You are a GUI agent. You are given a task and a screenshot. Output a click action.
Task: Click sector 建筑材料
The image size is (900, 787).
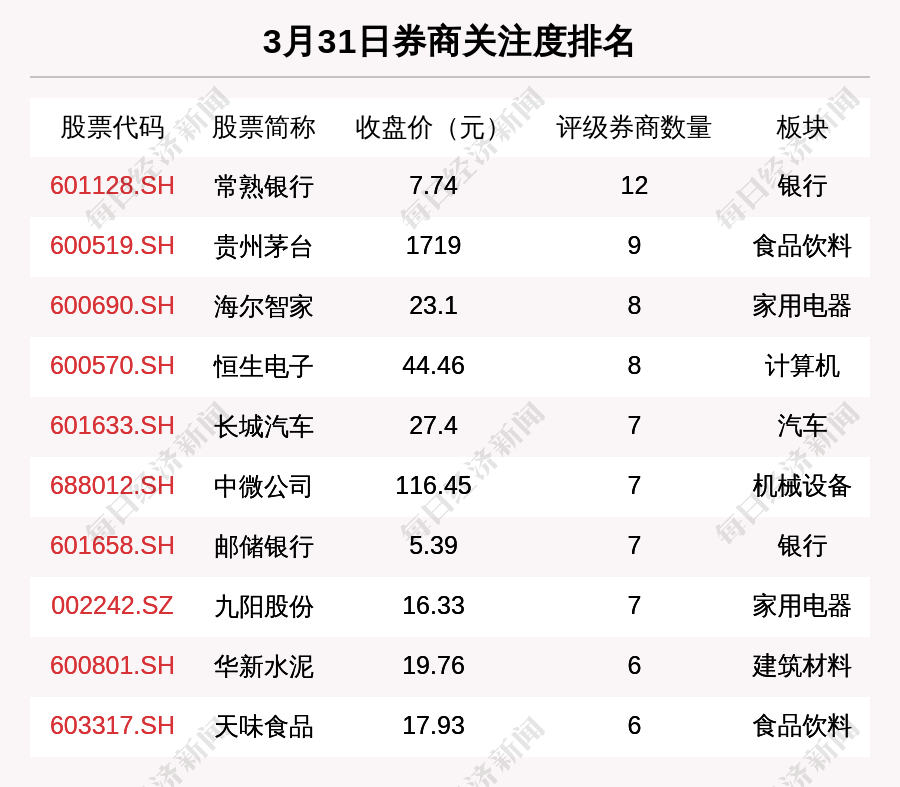(802, 666)
